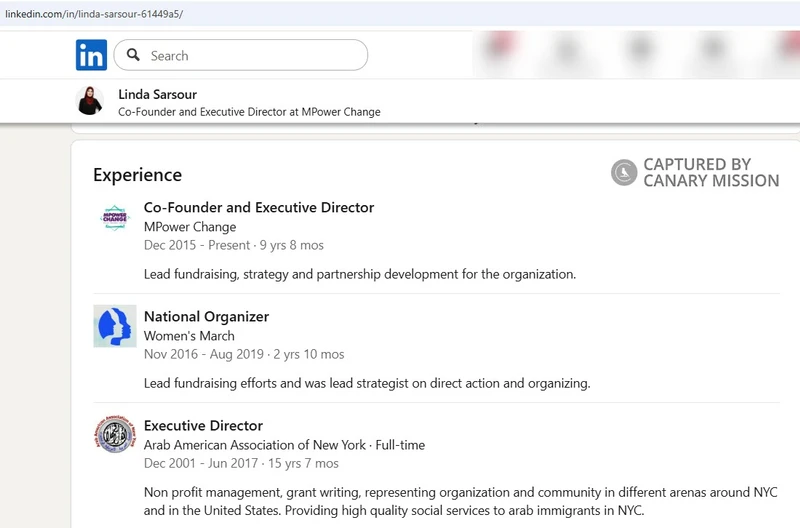Click the Arab American Association logo

[115, 435]
